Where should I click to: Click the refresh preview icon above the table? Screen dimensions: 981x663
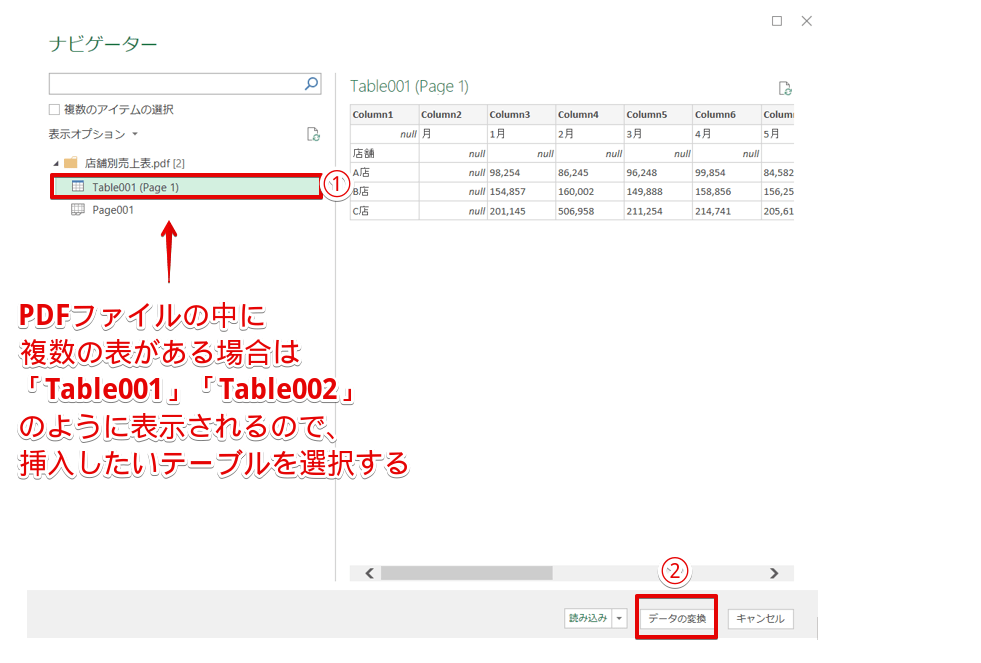click(x=786, y=88)
